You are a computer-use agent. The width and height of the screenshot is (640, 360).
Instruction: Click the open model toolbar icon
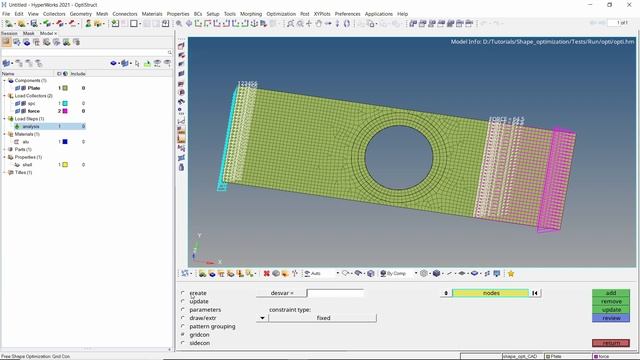[x=21, y=24]
